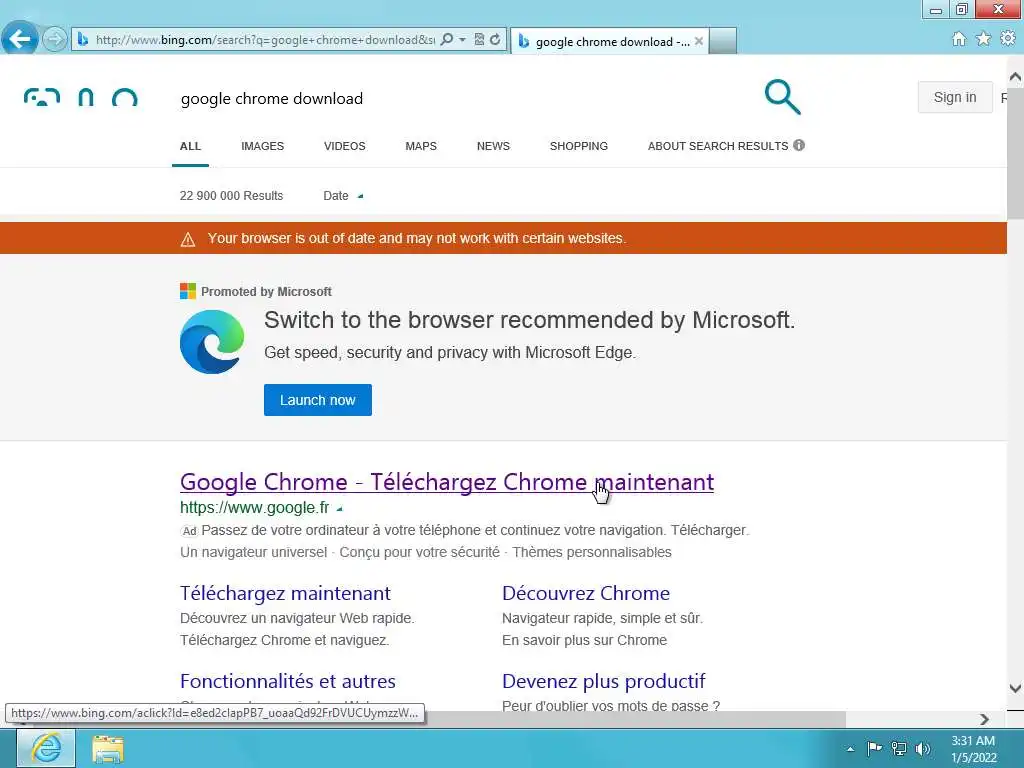Go to the Home page icon
1024x768 pixels.
(959, 39)
